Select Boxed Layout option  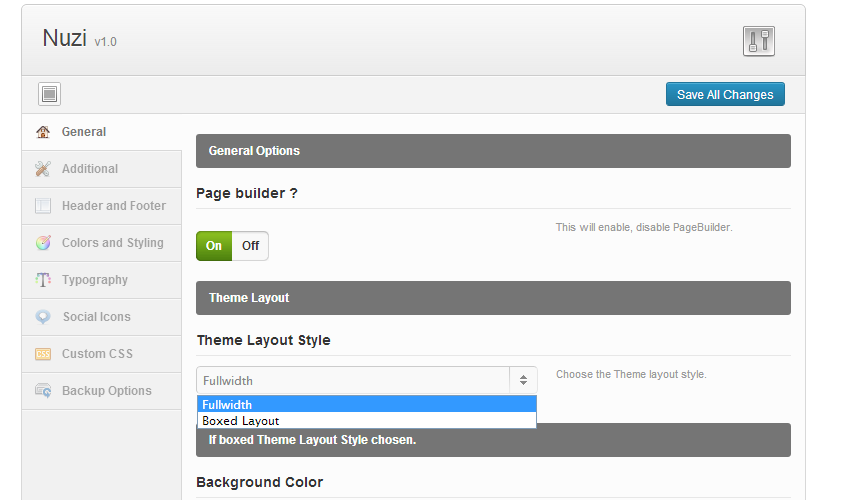[x=366, y=421]
